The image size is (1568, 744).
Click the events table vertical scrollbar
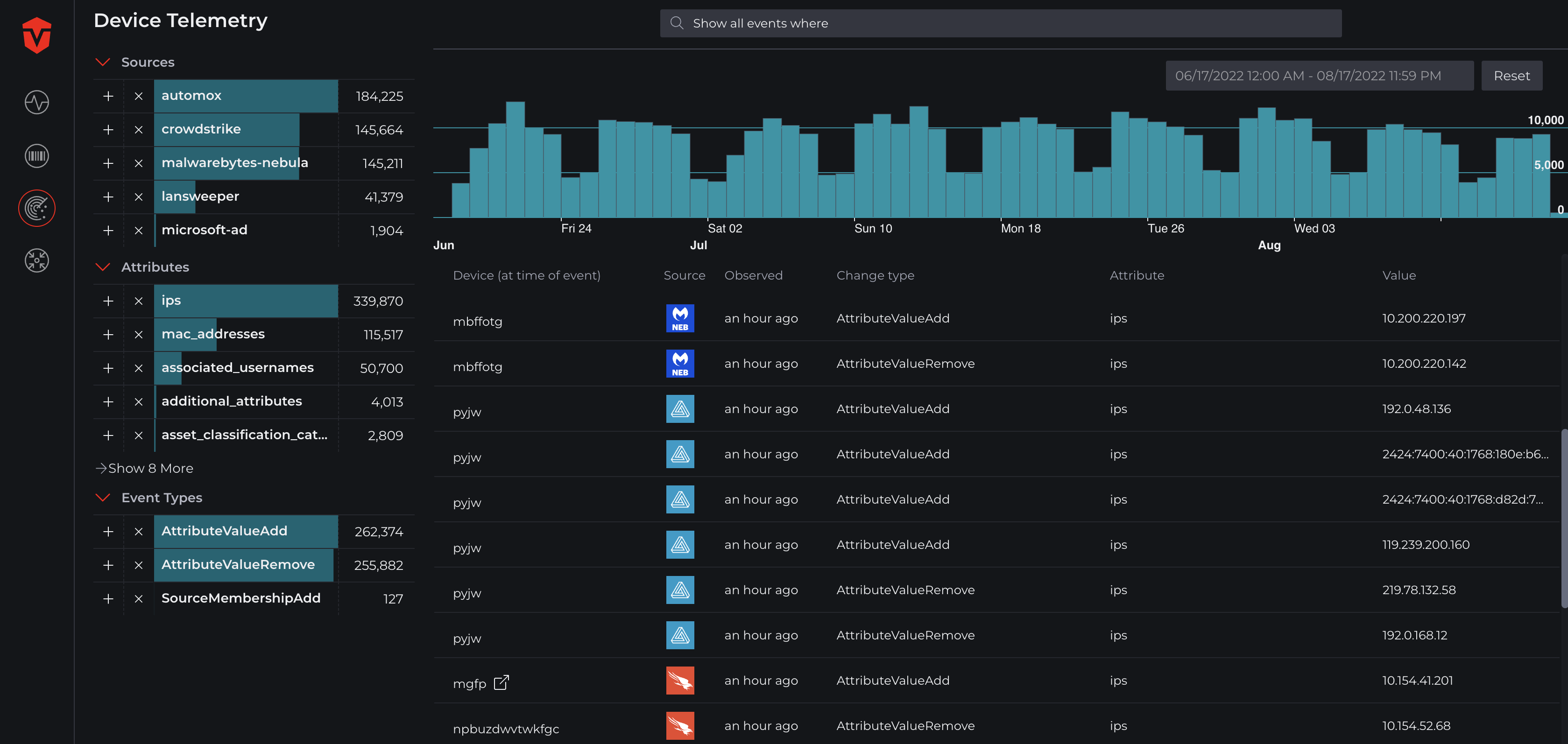pos(1564,518)
